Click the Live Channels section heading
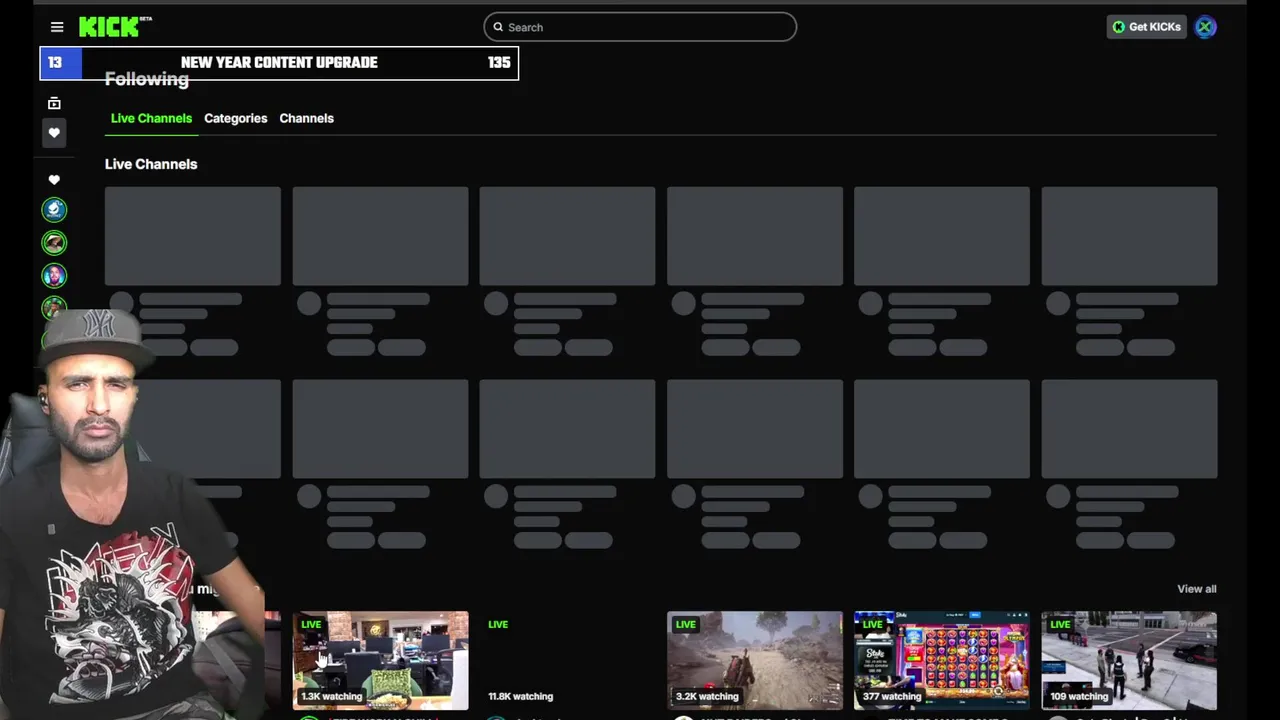1280x720 pixels. pos(151,164)
